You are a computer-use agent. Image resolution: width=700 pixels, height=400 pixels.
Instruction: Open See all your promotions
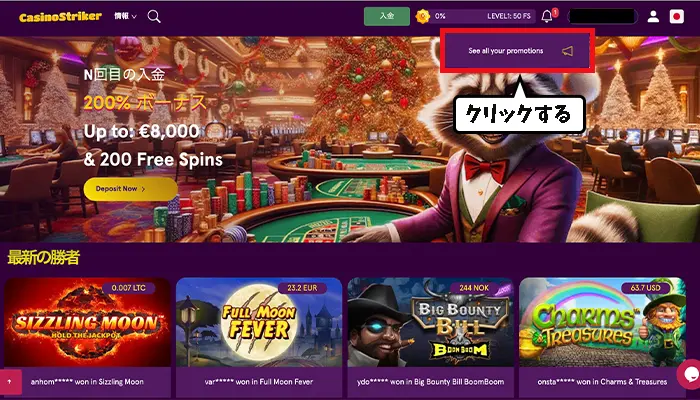pyautogui.click(x=517, y=51)
